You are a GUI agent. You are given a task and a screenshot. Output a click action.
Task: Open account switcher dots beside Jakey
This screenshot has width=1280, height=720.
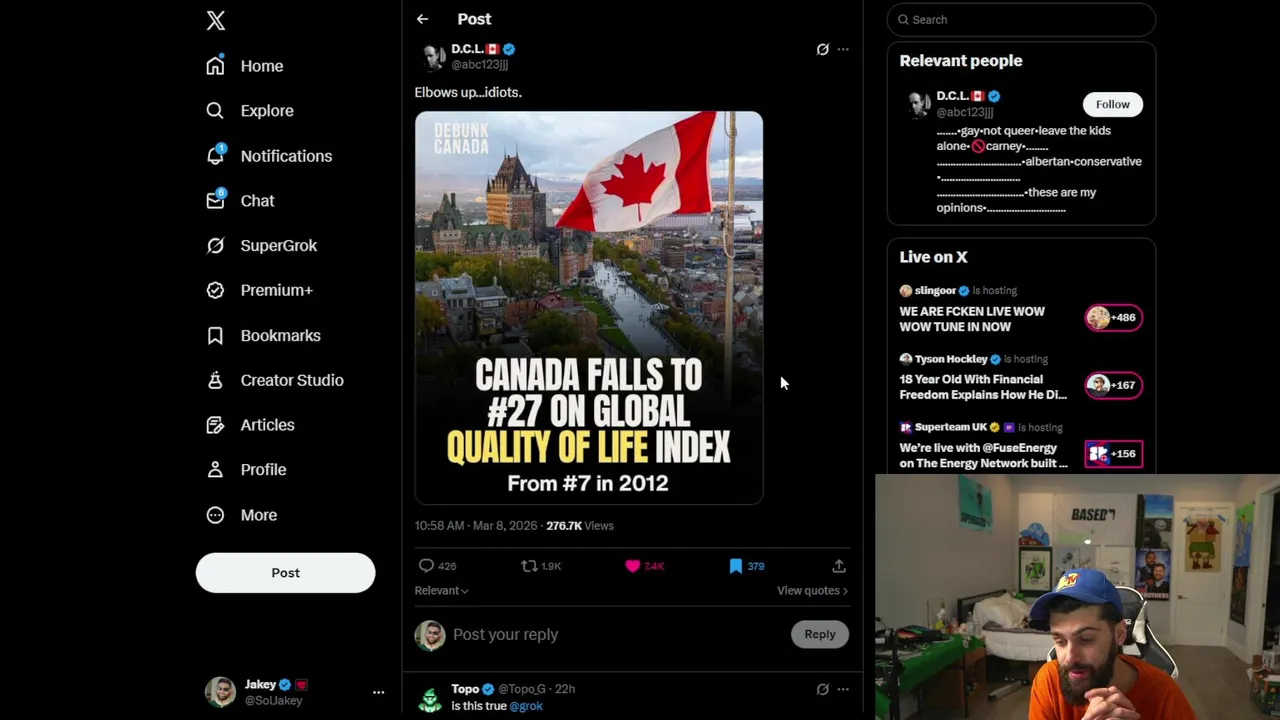(x=378, y=692)
